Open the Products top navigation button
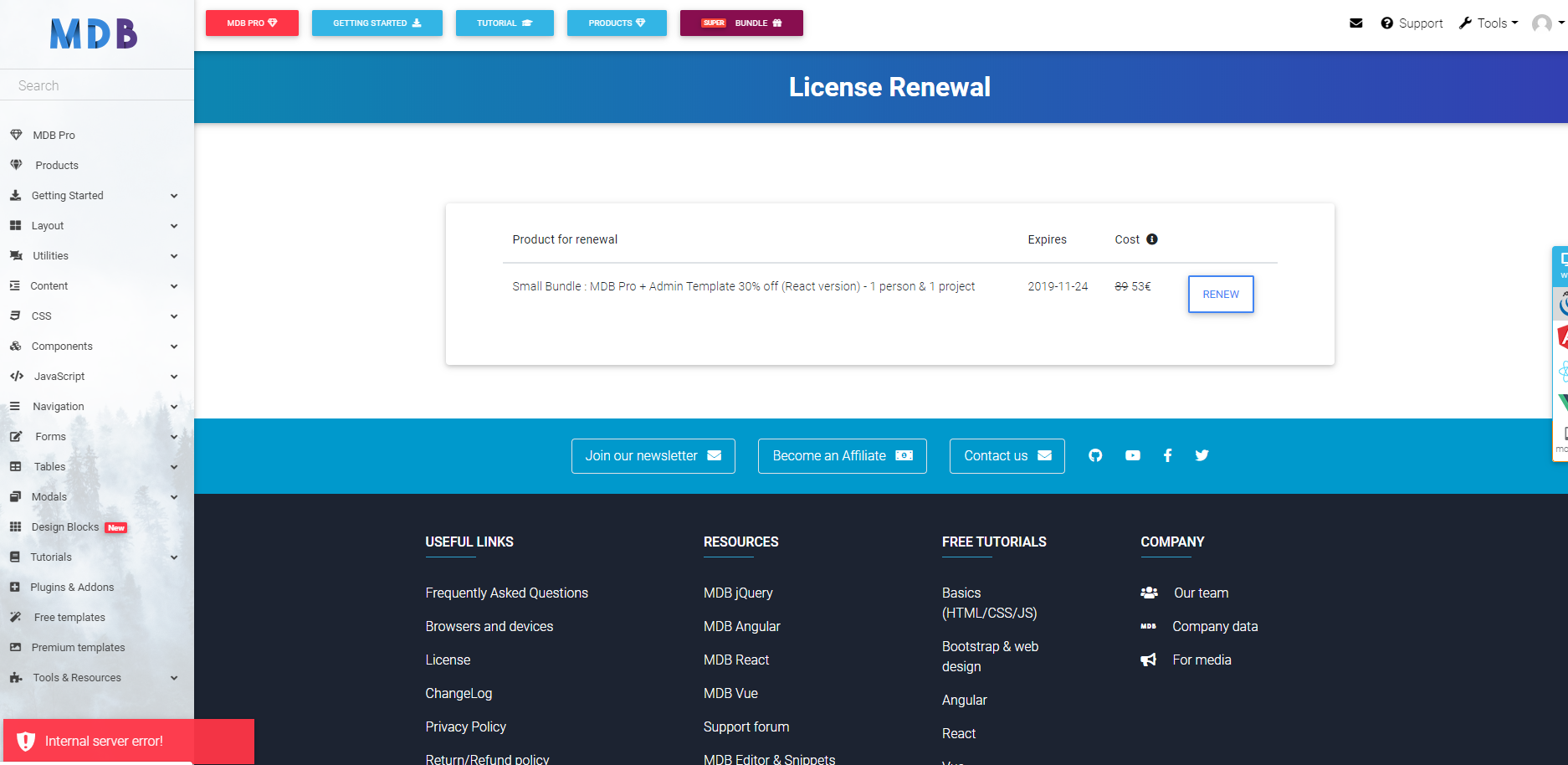 coord(617,23)
